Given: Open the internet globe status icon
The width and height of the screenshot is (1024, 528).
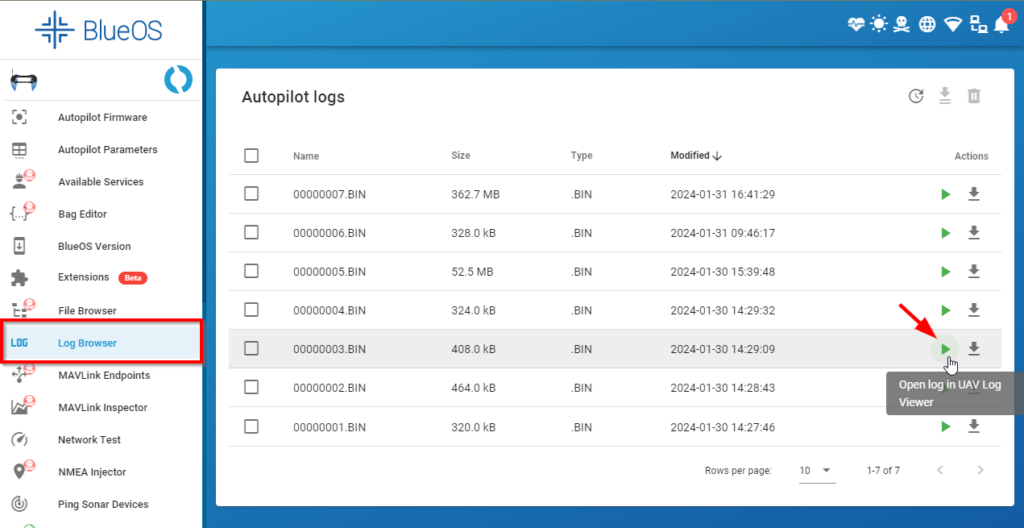Looking at the screenshot, I should pyautogui.click(x=927, y=25).
